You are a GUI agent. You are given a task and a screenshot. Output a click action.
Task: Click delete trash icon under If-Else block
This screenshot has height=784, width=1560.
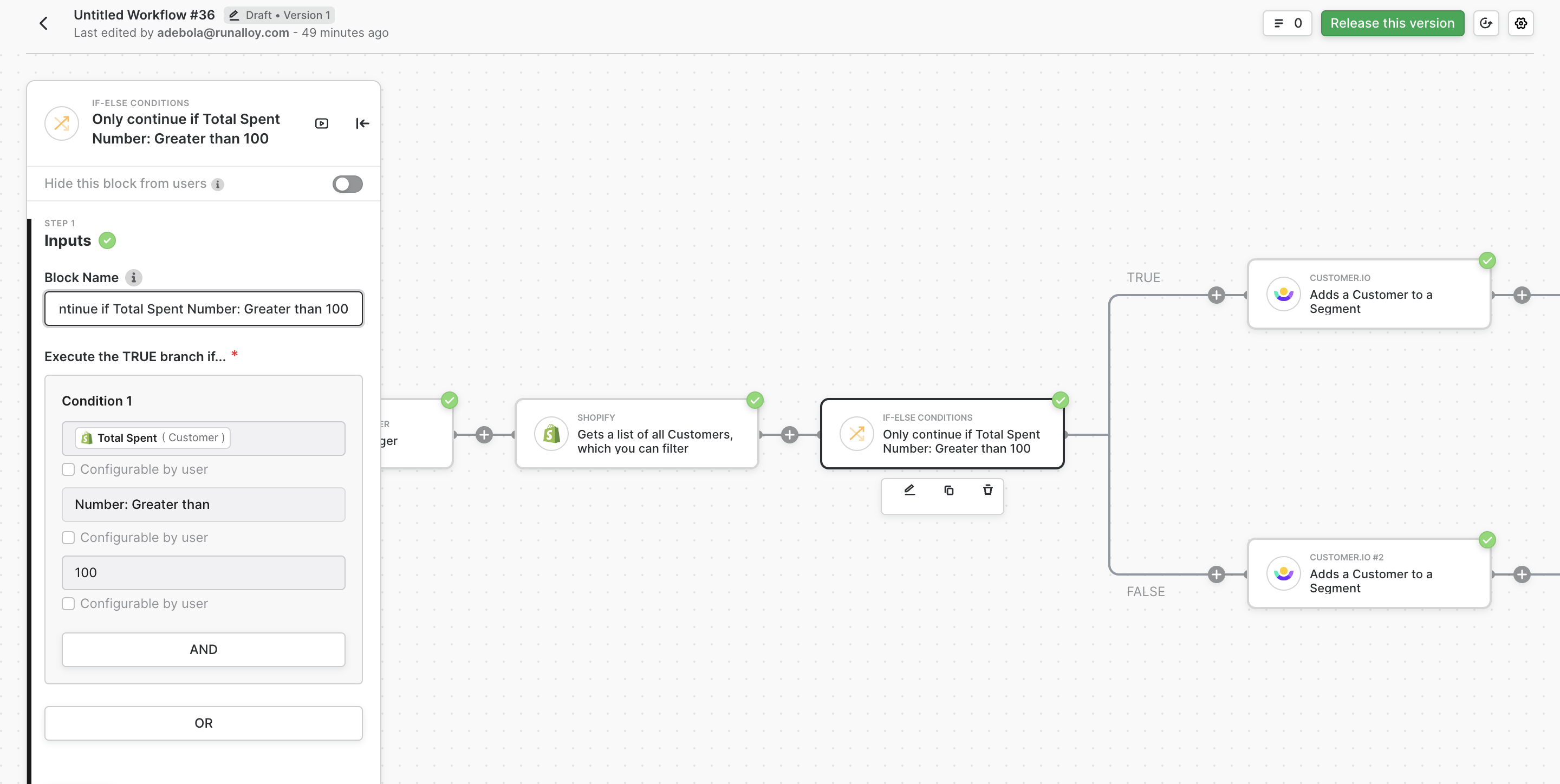coord(987,491)
